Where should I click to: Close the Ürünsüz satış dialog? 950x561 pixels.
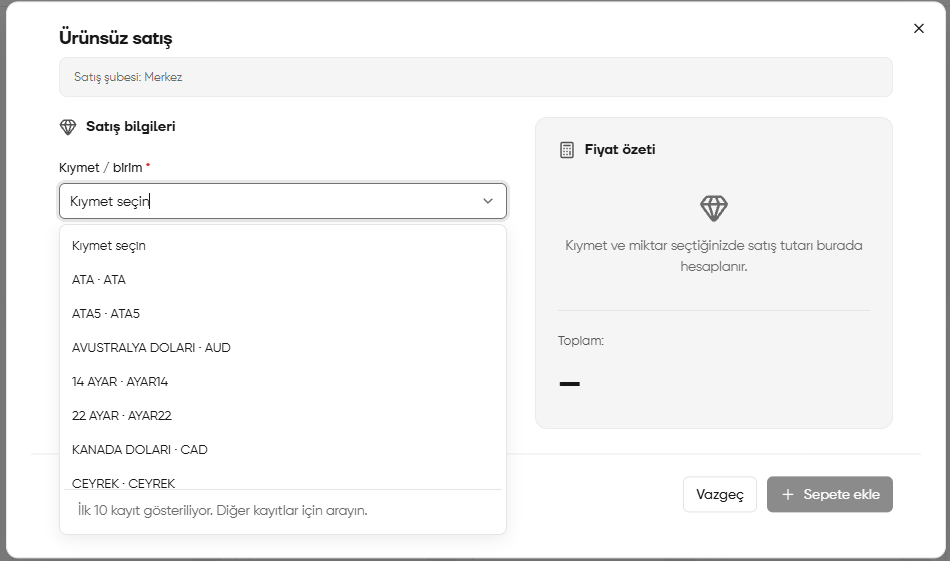point(918,28)
